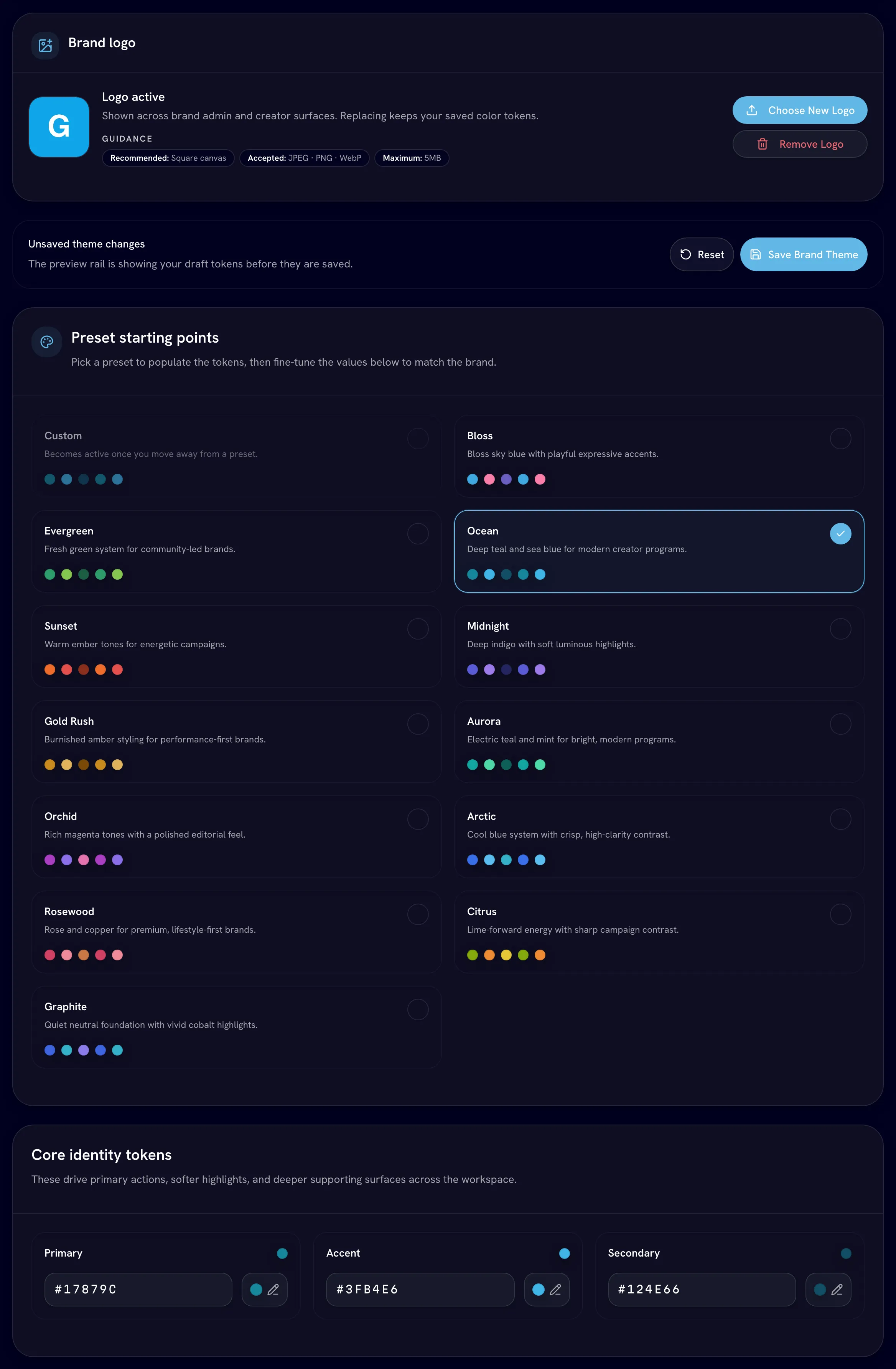Click the Recommended: Square canvas chip

click(168, 158)
